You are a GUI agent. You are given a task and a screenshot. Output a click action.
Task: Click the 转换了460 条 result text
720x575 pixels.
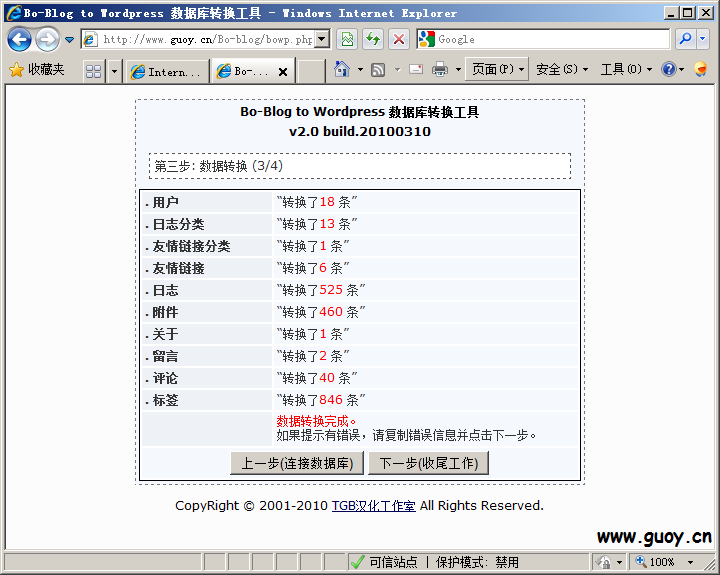click(321, 312)
